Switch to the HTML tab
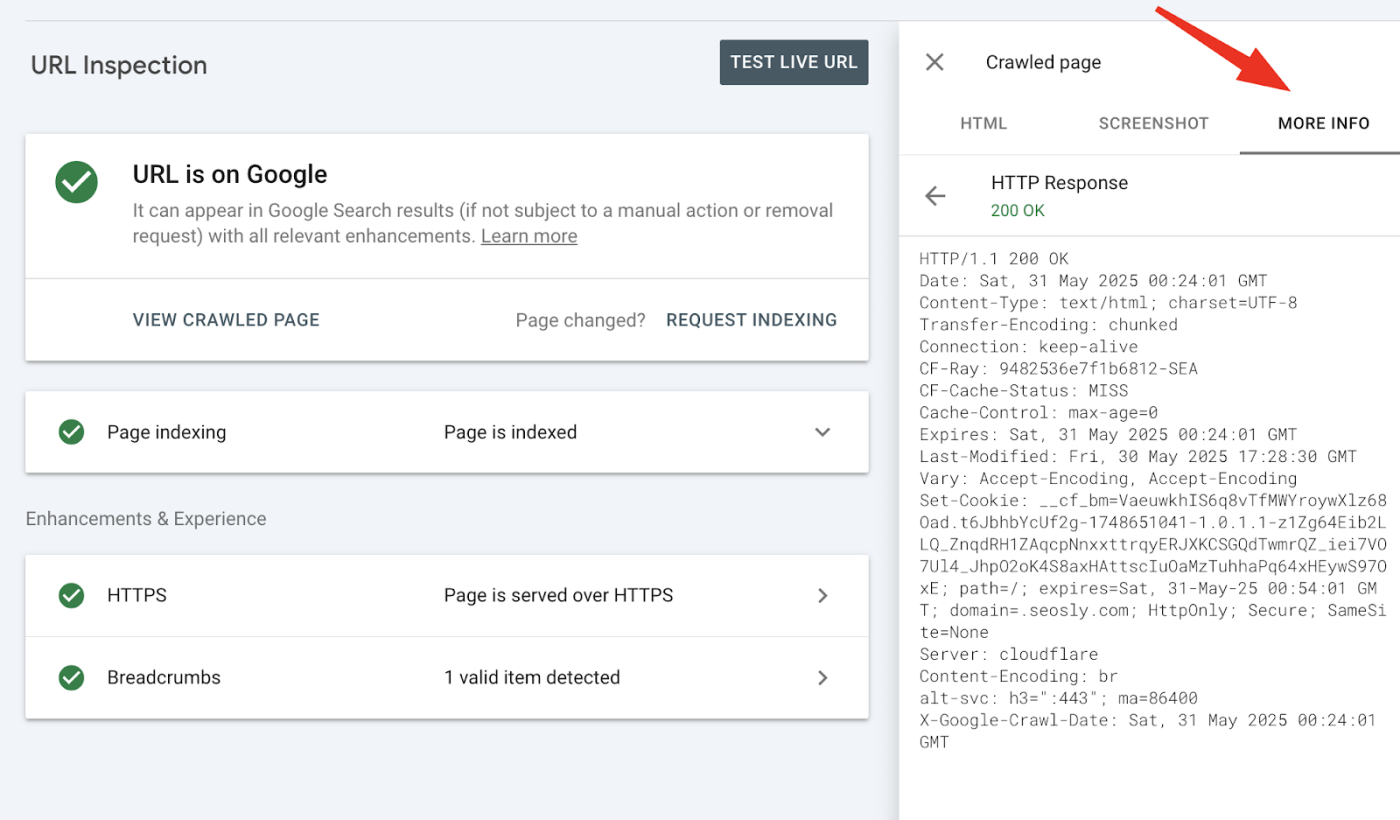Image resolution: width=1400 pixels, height=820 pixels. [x=984, y=124]
